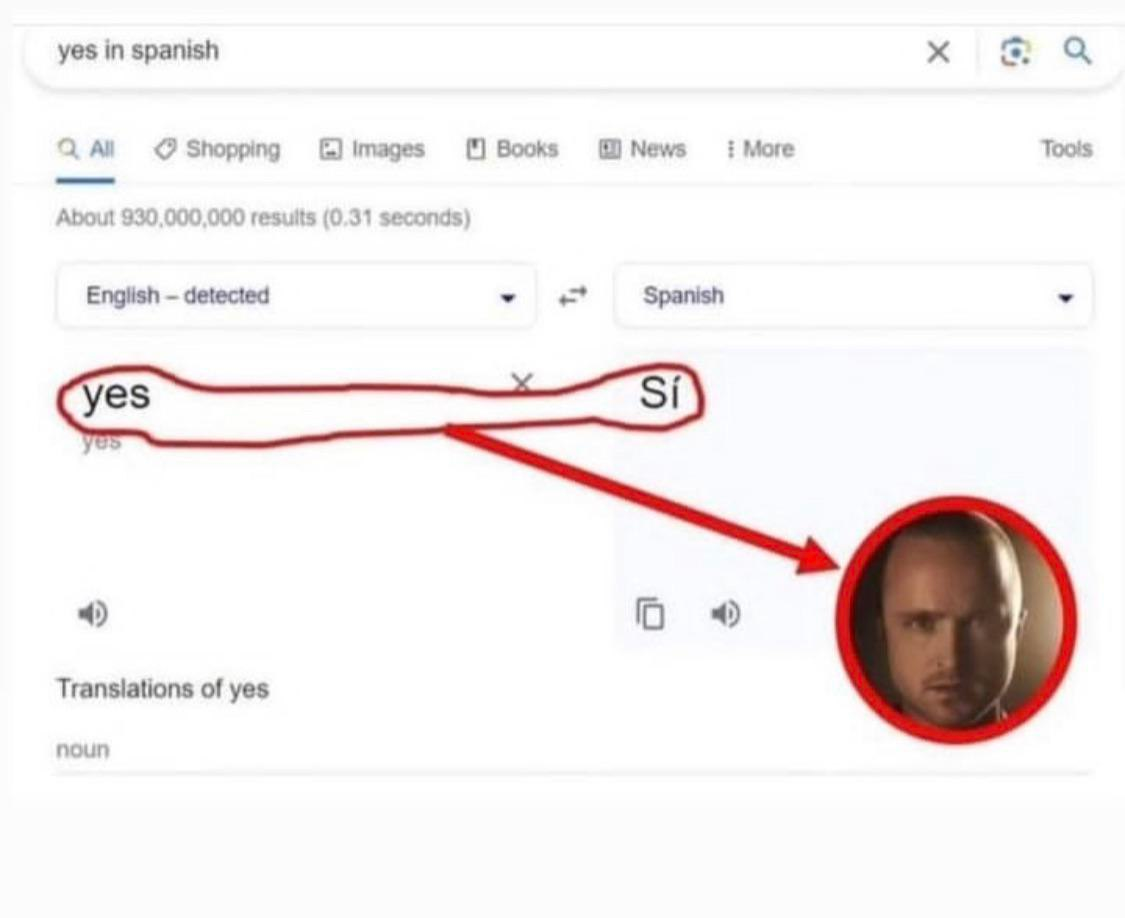Copy the Spanish translation
Screen dimensions: 1125x918
651,613
